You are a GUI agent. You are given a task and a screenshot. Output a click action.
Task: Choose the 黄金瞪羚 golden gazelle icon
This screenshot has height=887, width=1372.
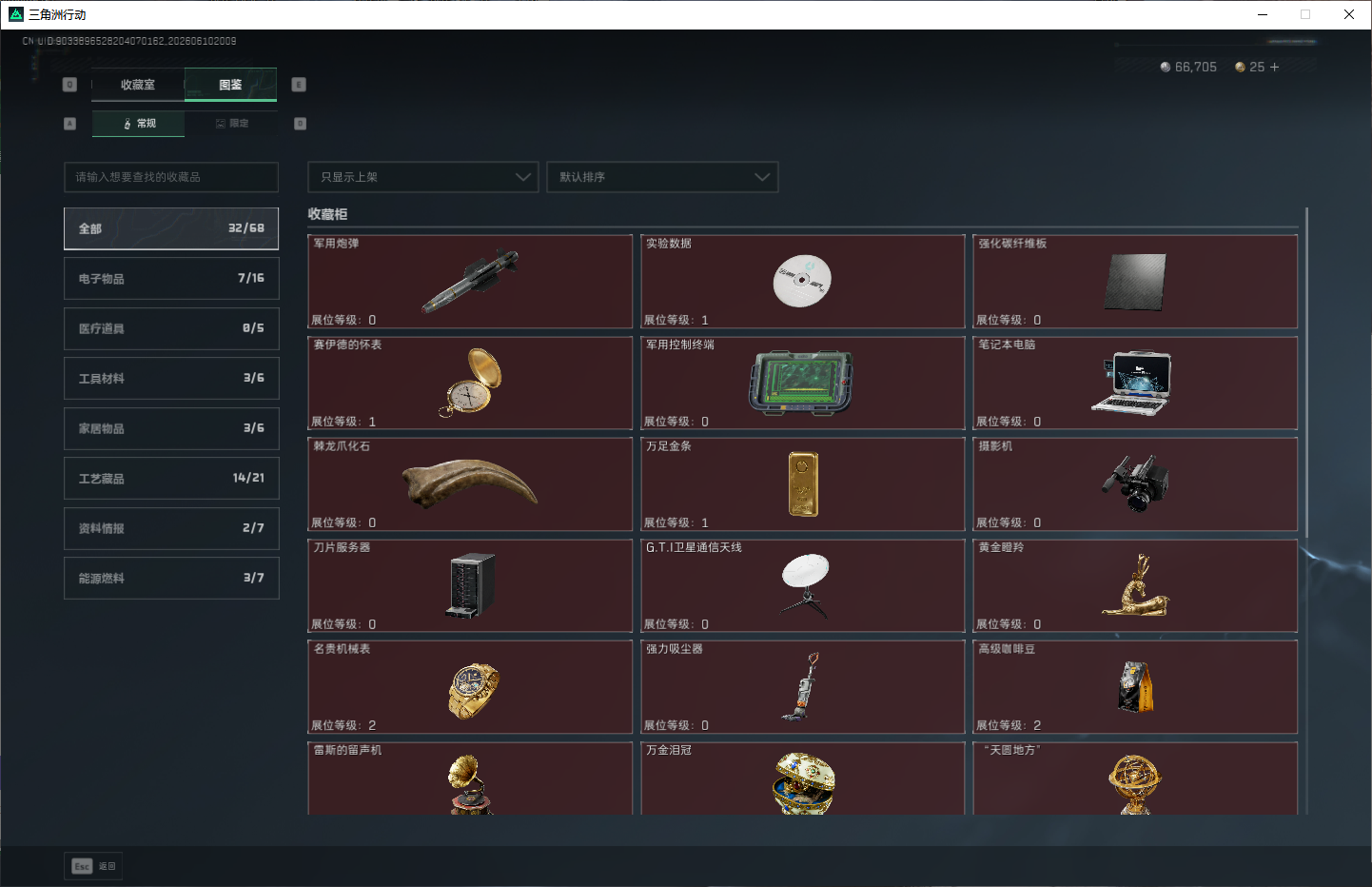click(1135, 585)
